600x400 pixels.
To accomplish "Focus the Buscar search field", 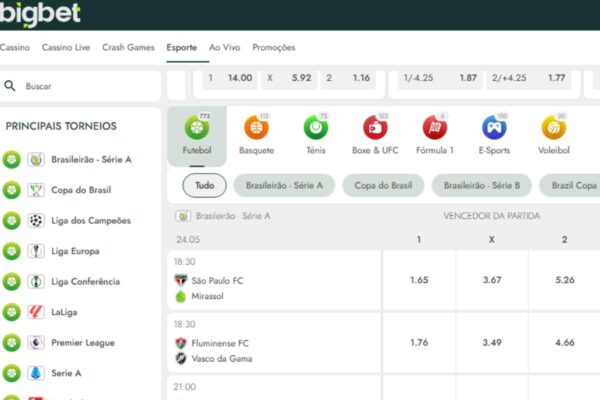I will coord(80,86).
